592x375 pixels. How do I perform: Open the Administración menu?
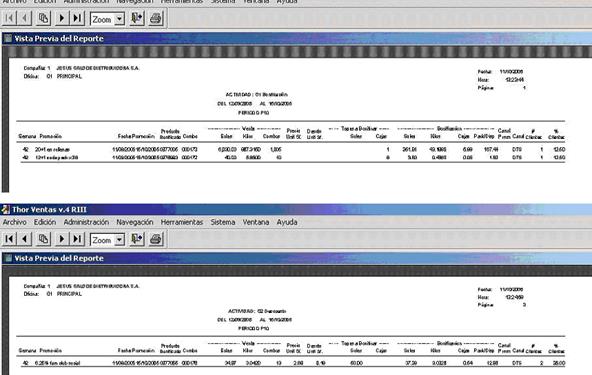(86, 222)
